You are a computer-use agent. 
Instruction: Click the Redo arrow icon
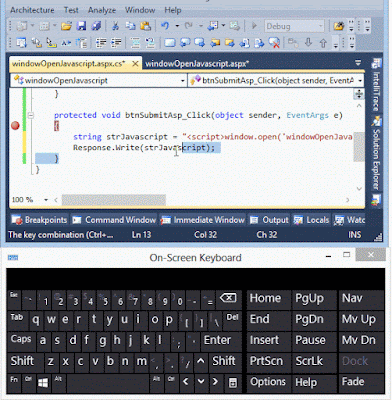click(x=189, y=26)
